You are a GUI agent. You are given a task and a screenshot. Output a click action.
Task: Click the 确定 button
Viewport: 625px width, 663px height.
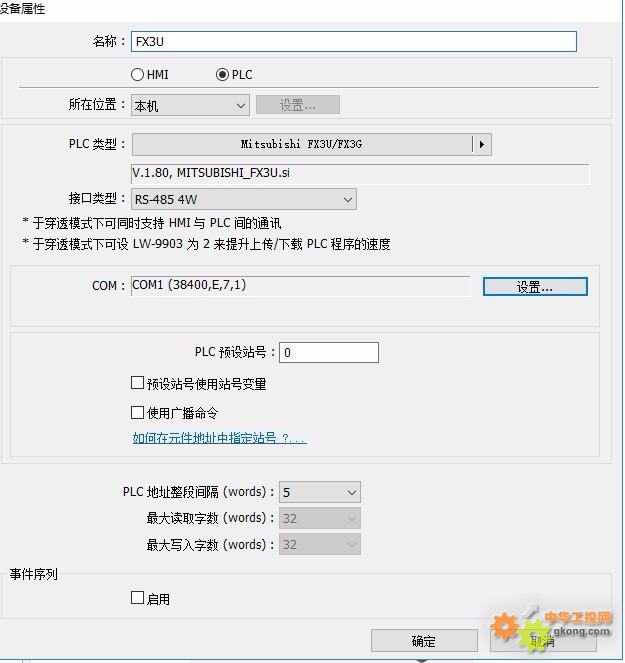[x=424, y=641]
